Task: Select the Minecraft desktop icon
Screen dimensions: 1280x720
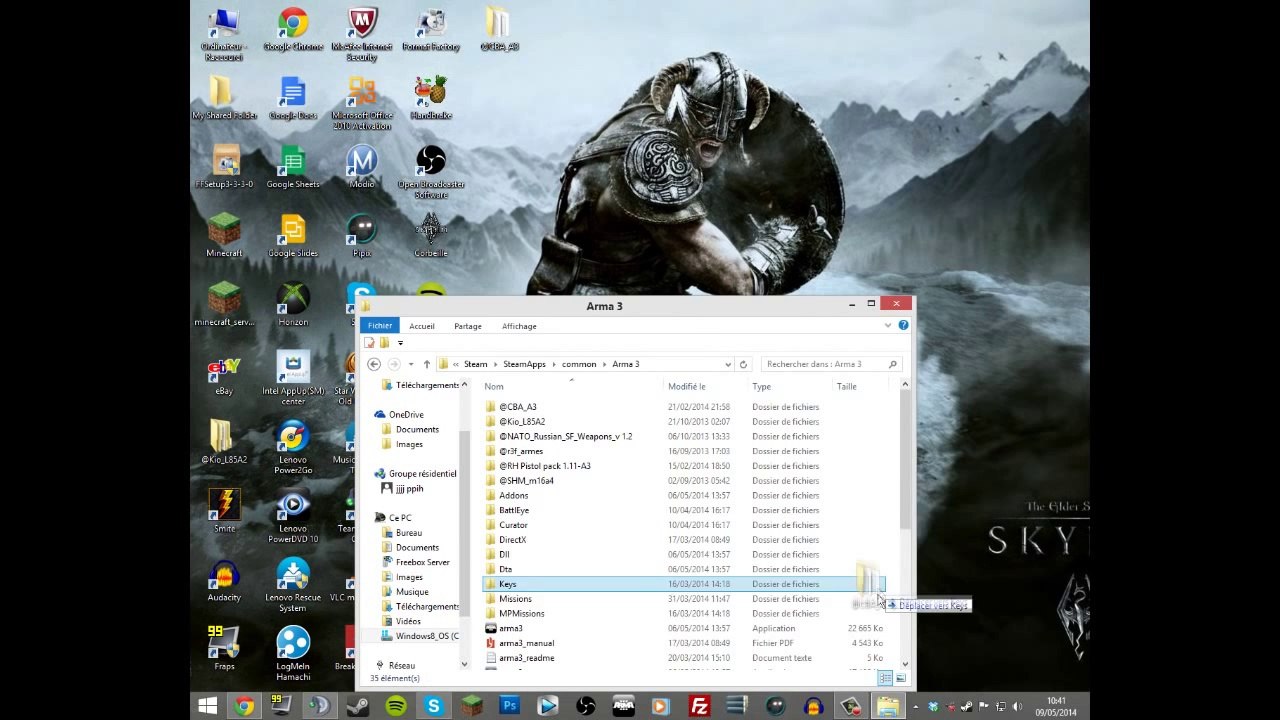Action: 224,236
